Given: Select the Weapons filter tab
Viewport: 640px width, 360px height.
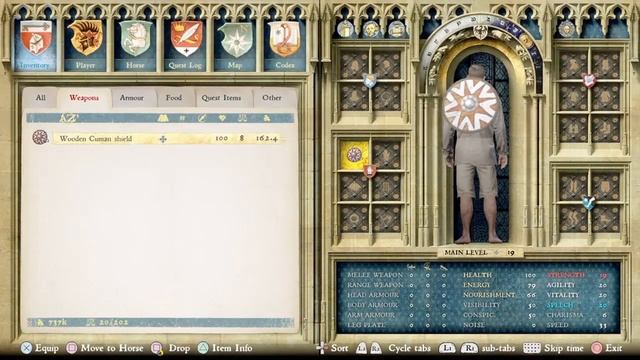Looking at the screenshot, I should (84, 98).
